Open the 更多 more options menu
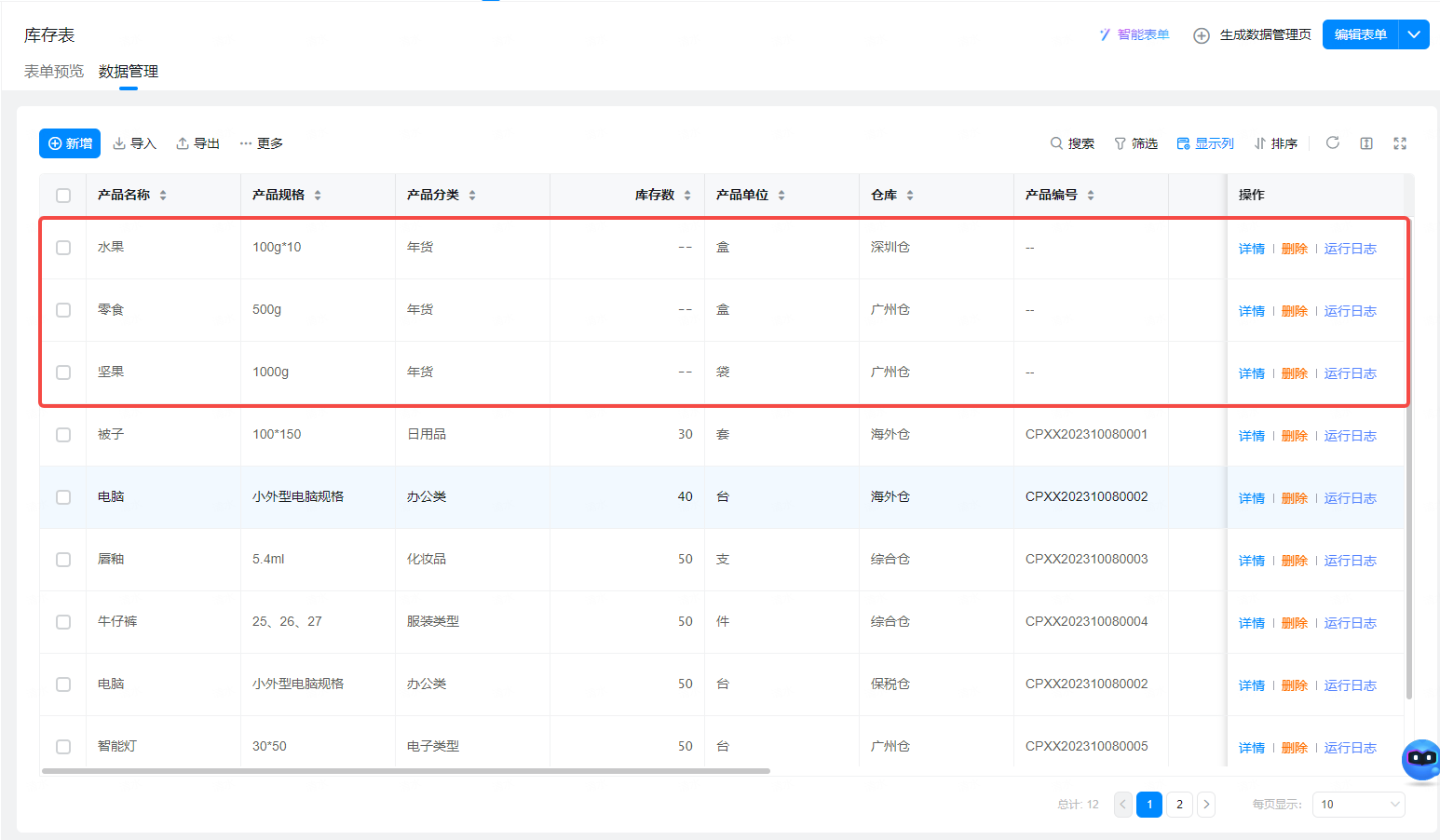Viewport: 1440px width, 840px height. point(261,143)
